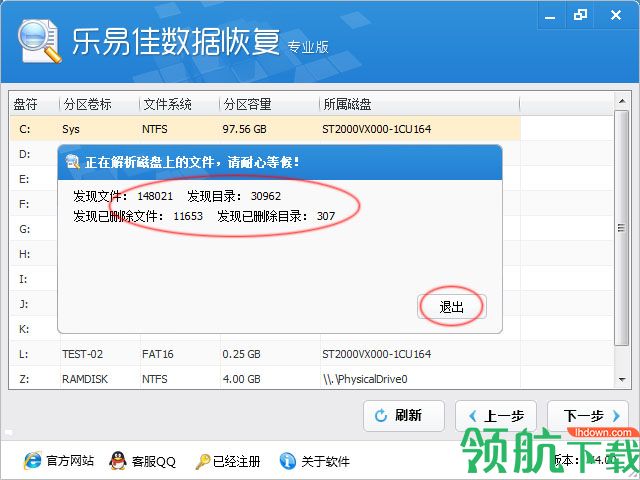The width and height of the screenshot is (640, 480).
Task: Click the 97.56 GB capacity cell
Action: tap(244, 129)
